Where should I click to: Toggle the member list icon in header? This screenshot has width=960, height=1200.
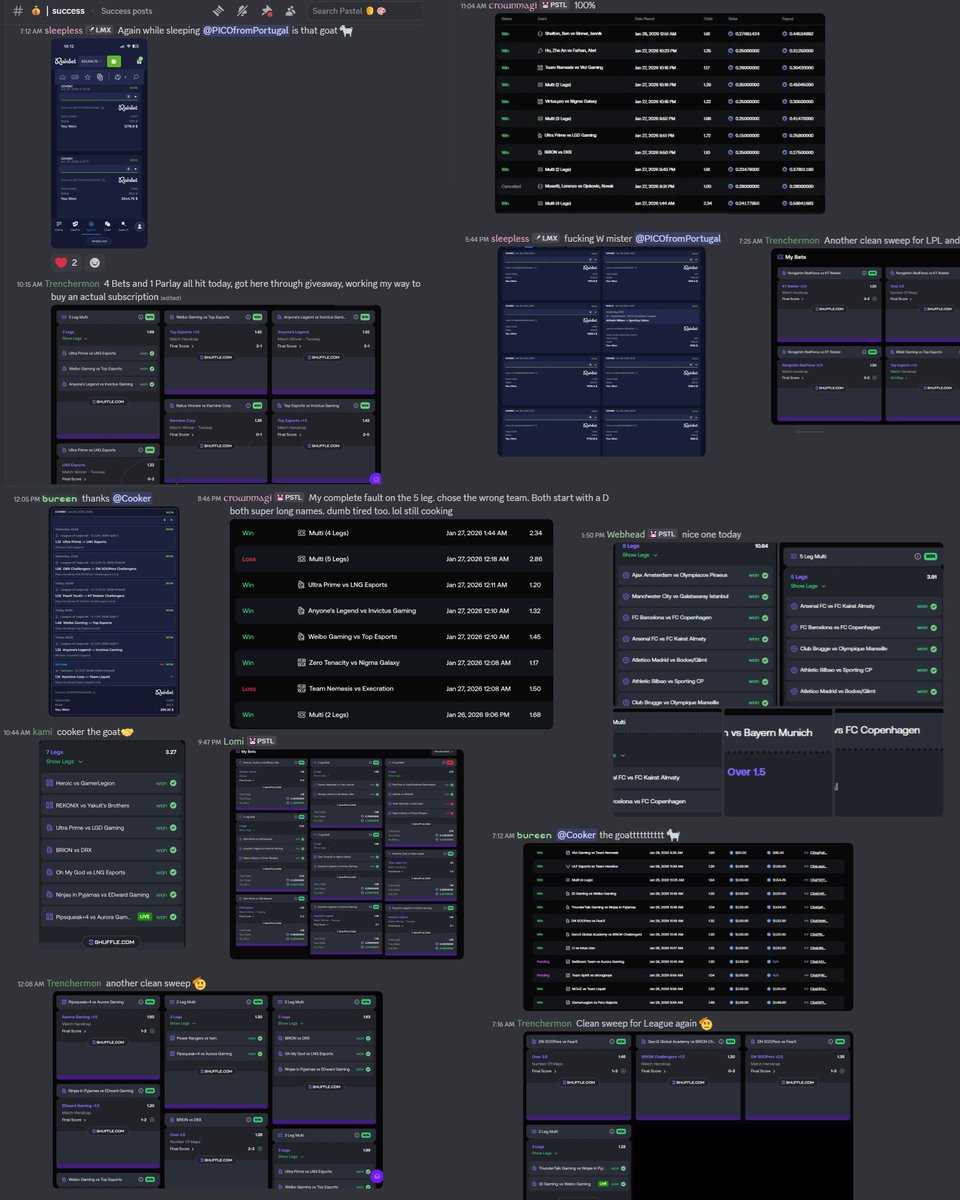pyautogui.click(x=290, y=10)
